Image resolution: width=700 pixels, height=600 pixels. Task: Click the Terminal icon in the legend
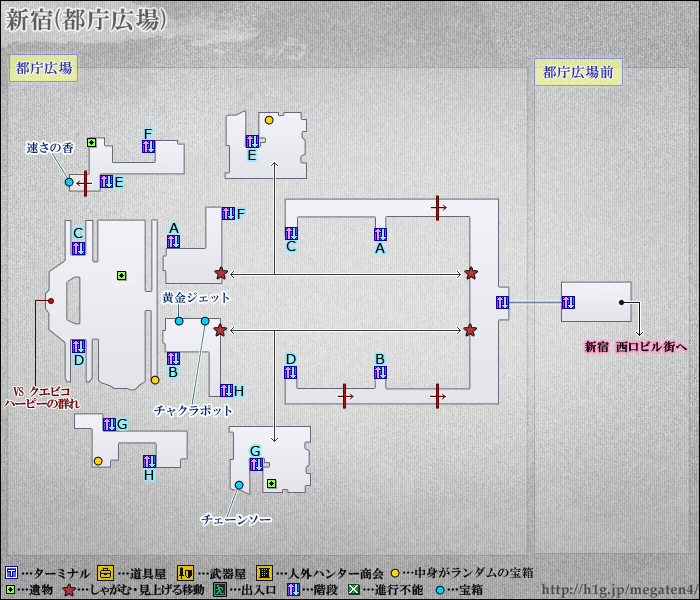pyautogui.click(x=11, y=573)
